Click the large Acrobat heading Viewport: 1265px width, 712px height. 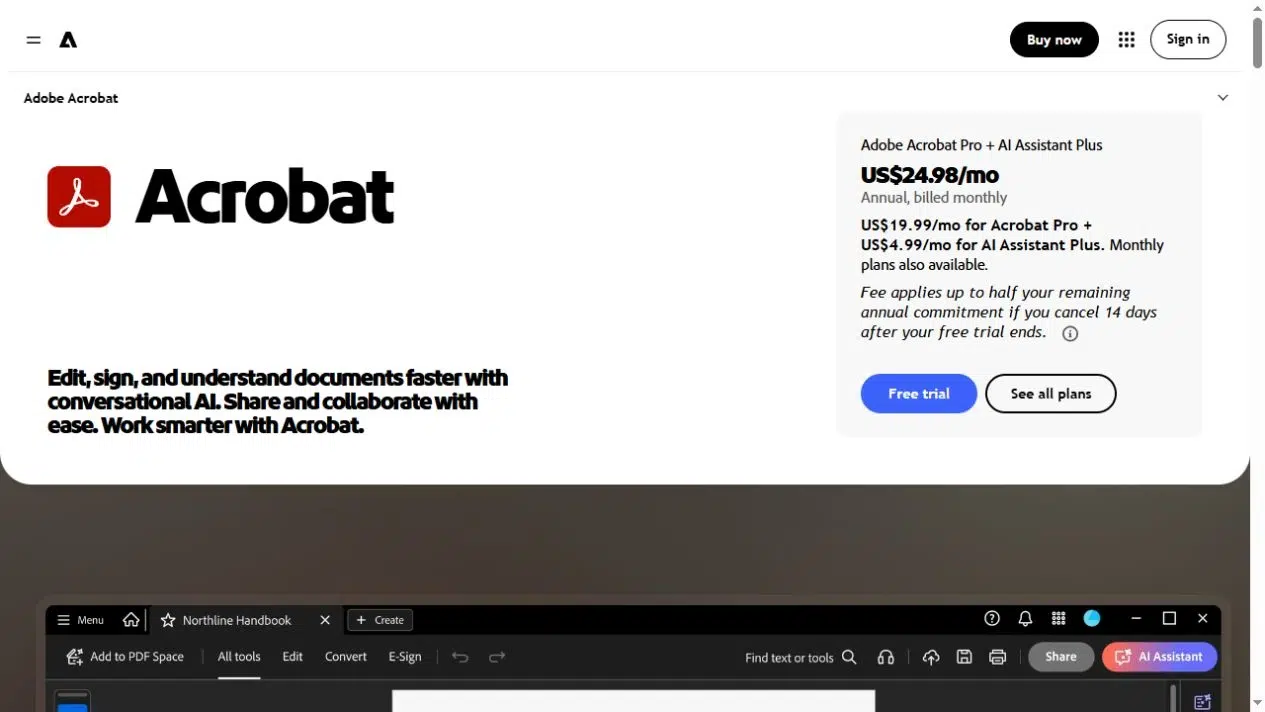[265, 196]
